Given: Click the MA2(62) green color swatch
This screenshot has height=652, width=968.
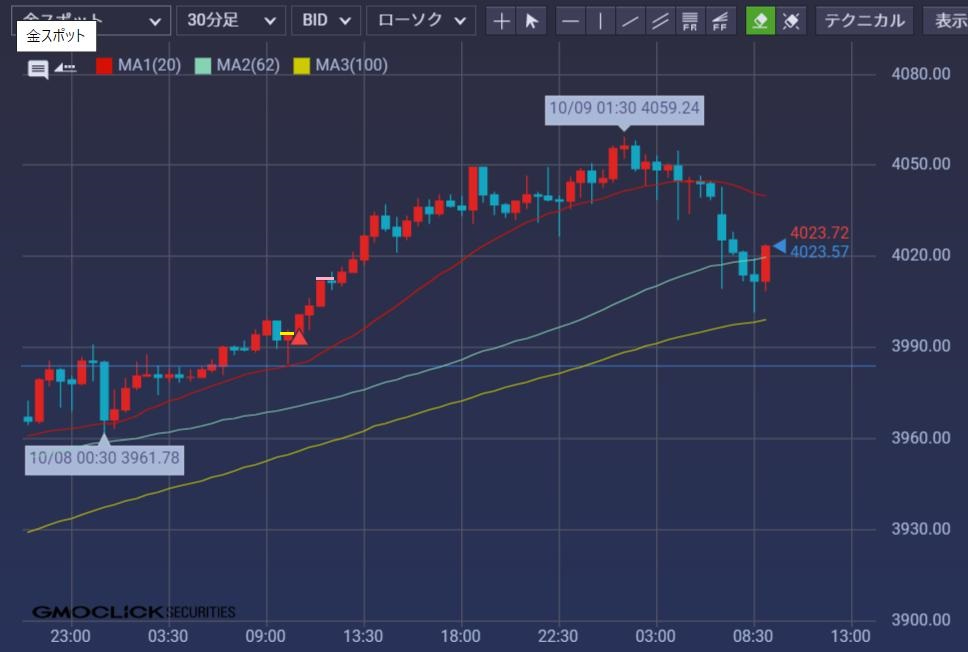Looking at the screenshot, I should pyautogui.click(x=202, y=65).
